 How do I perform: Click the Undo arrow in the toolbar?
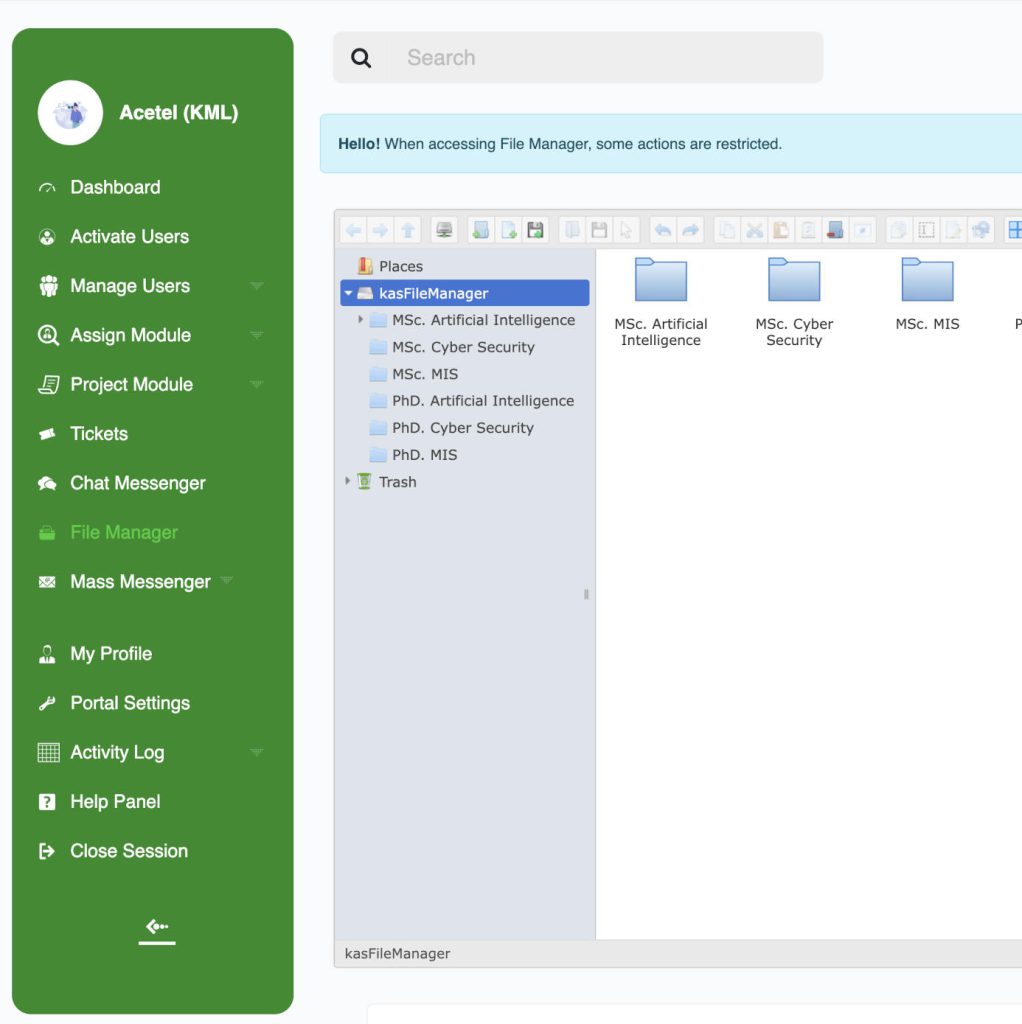pyautogui.click(x=663, y=230)
